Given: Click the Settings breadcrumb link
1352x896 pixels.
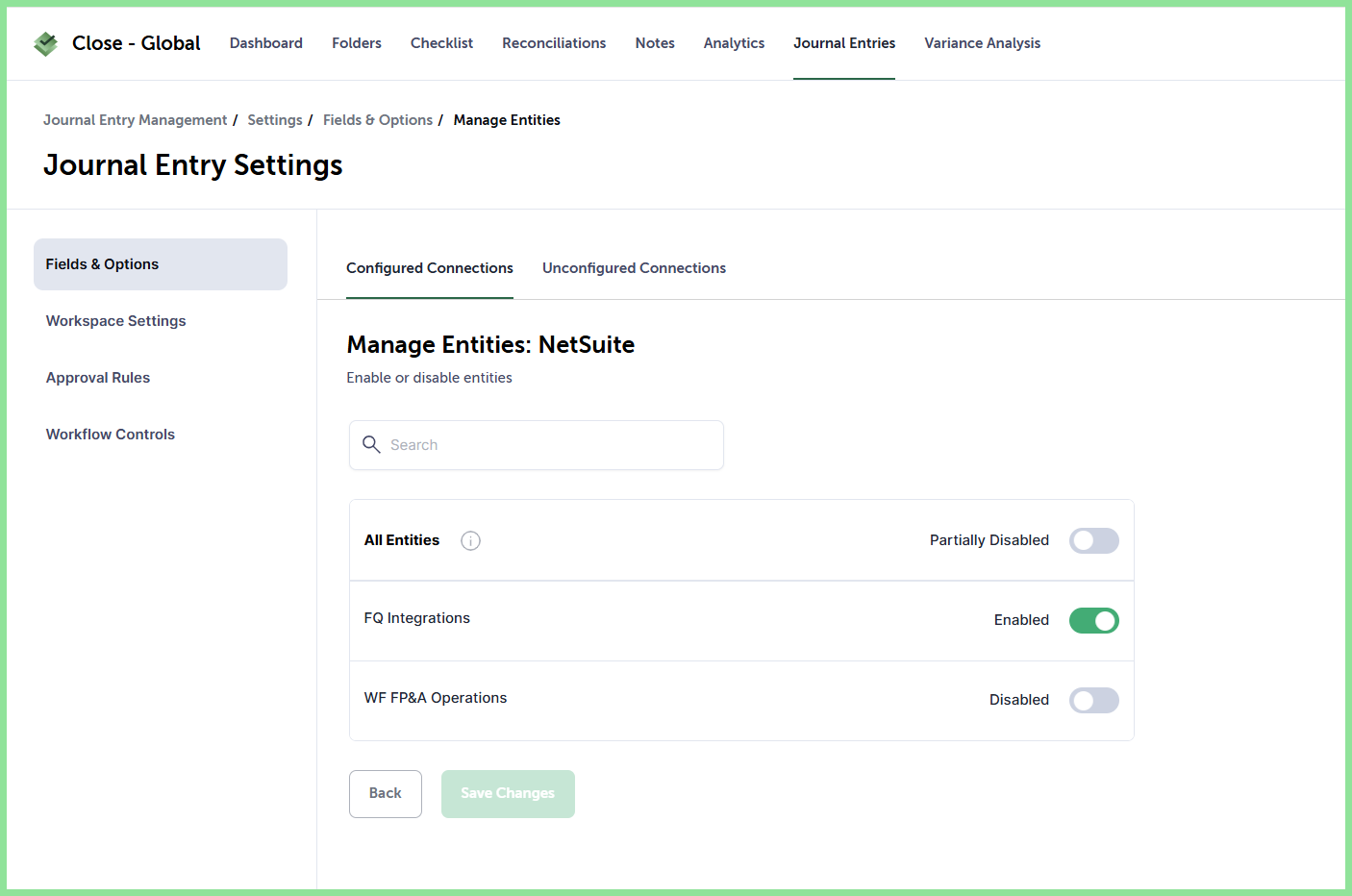Looking at the screenshot, I should [275, 120].
